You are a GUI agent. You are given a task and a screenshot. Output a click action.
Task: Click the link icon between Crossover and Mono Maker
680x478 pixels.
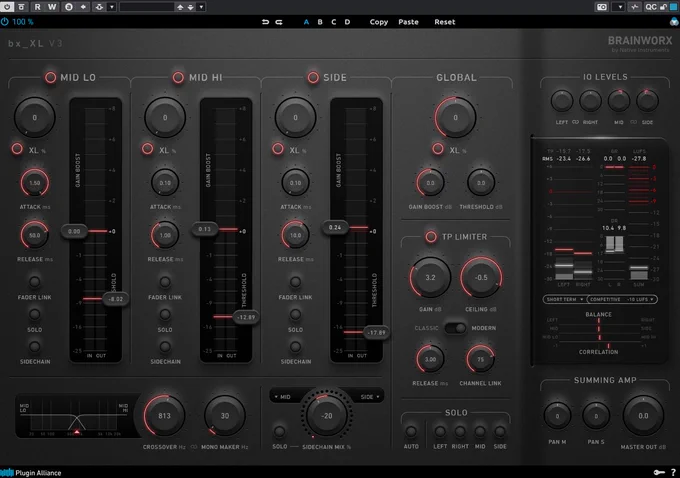tap(193, 447)
